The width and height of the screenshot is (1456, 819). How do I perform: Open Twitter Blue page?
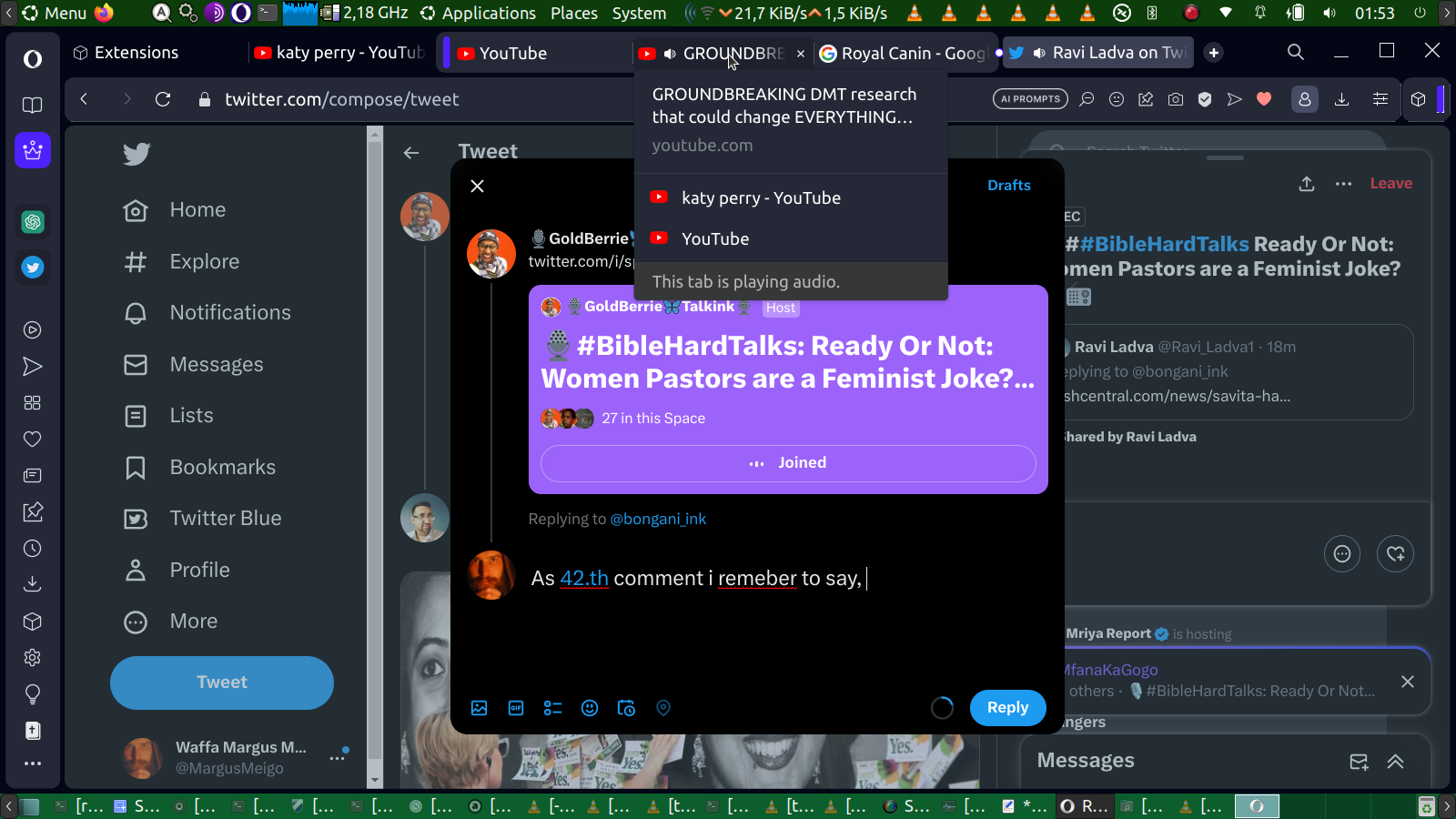(203, 519)
